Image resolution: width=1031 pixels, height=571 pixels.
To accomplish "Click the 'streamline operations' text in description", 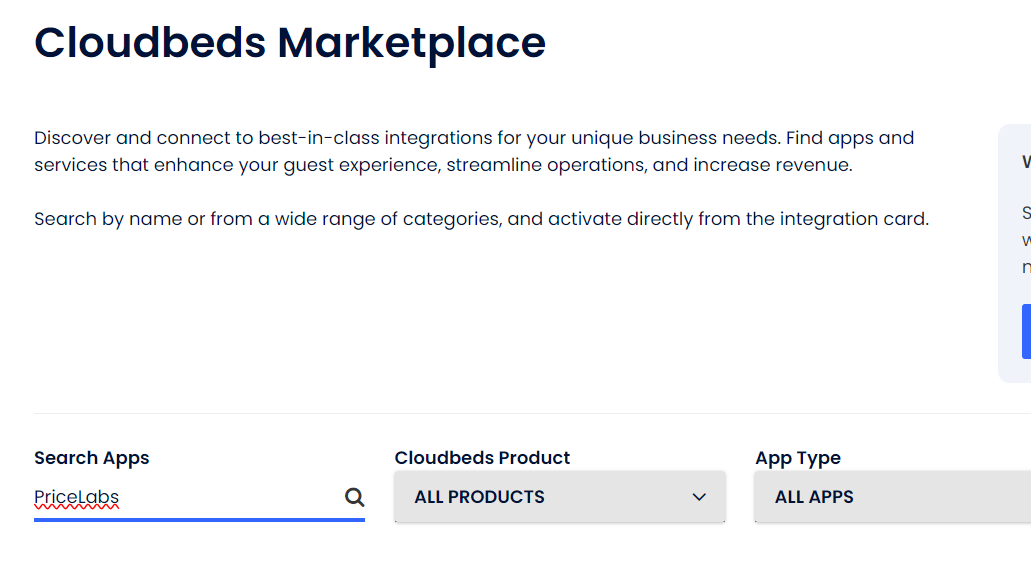I will 546,164.
